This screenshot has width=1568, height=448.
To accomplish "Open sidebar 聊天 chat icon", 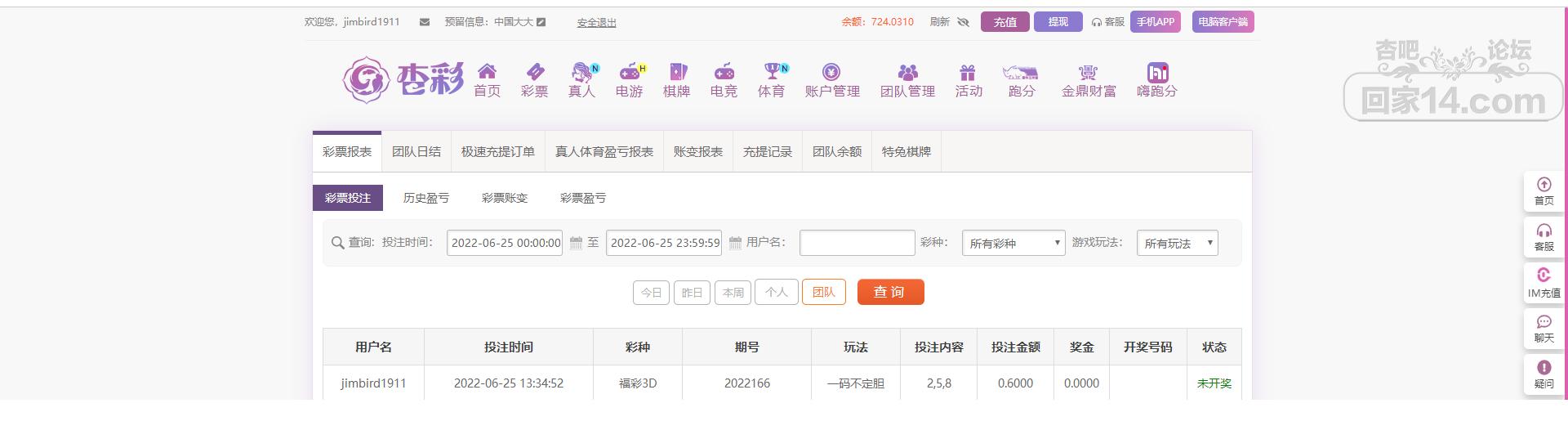I will [1543, 321].
